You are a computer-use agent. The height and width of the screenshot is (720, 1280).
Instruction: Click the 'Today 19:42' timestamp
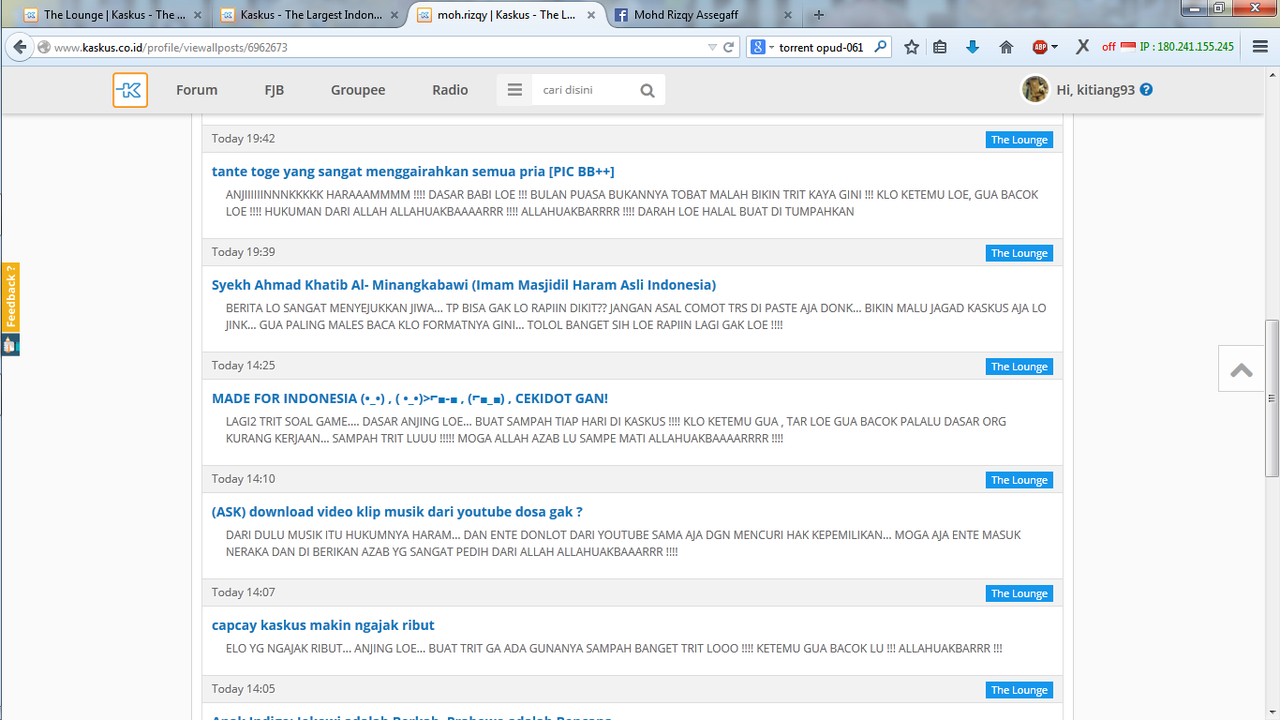tap(243, 139)
